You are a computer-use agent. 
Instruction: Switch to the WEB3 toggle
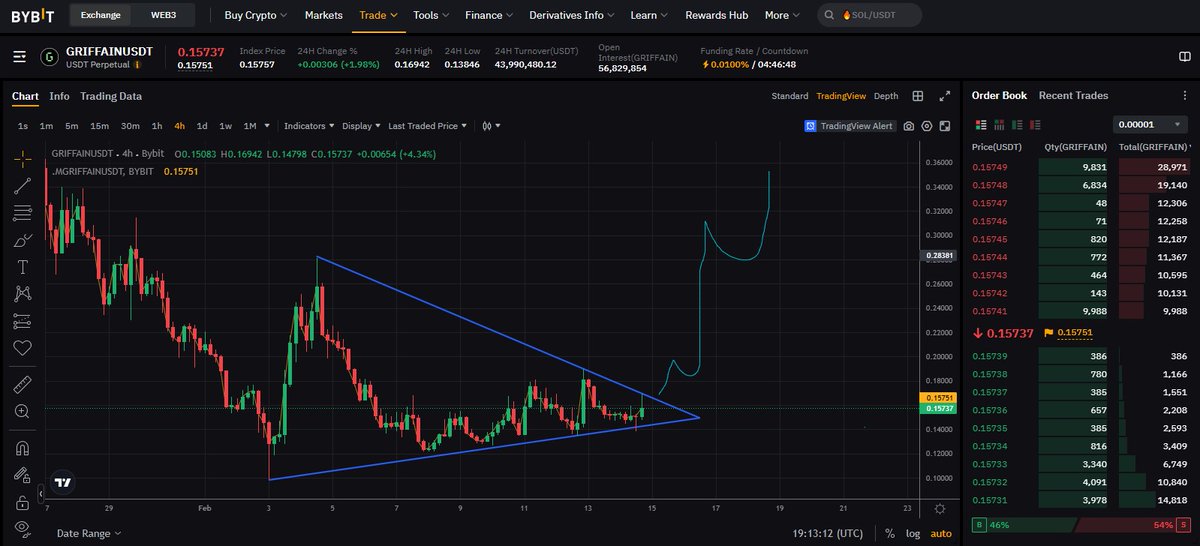click(165, 15)
